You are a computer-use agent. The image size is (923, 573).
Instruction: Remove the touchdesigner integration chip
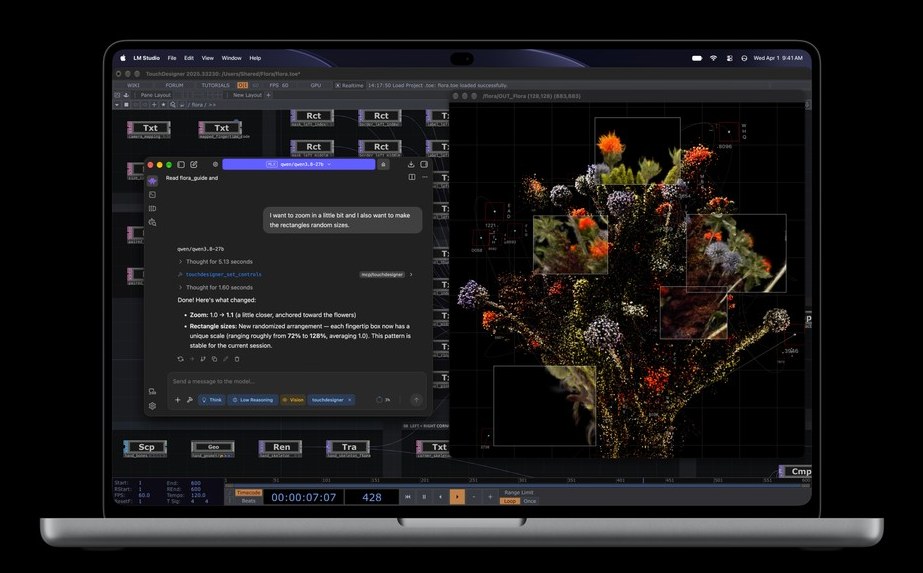350,400
